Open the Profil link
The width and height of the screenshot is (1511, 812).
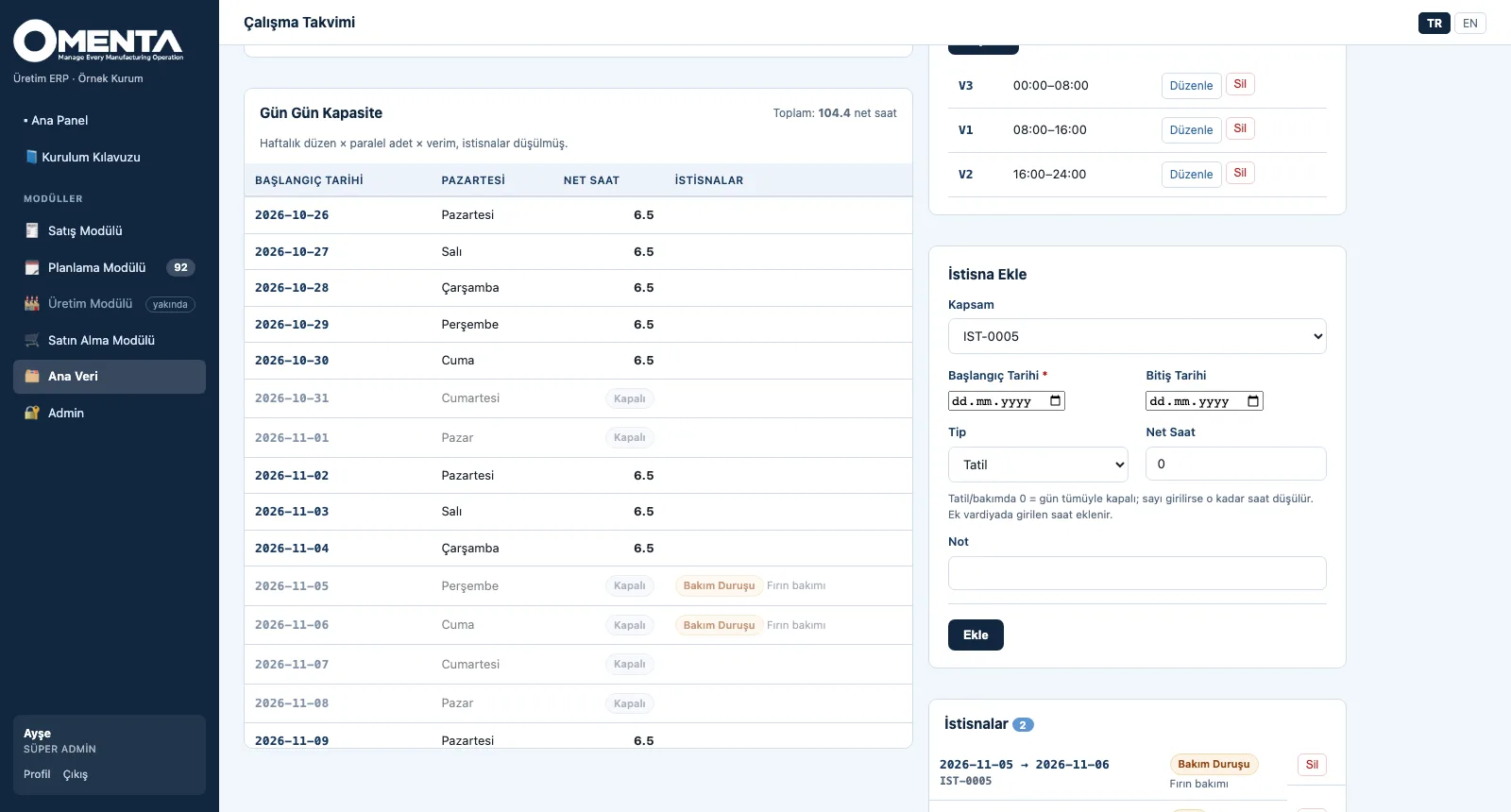tap(37, 774)
